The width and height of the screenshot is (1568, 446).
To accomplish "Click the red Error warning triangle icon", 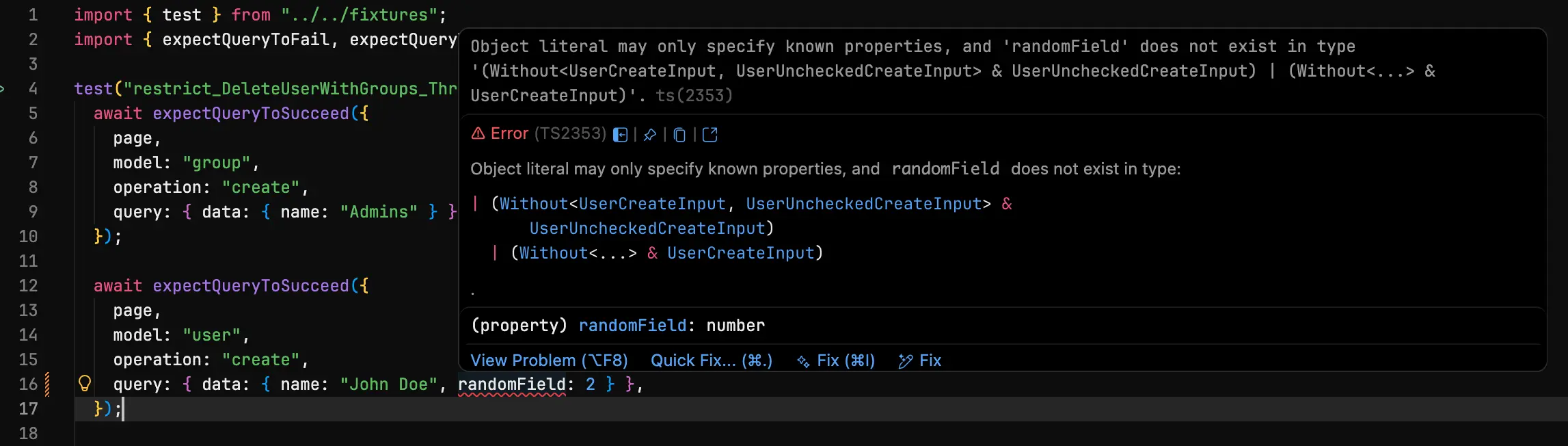I will tap(478, 133).
